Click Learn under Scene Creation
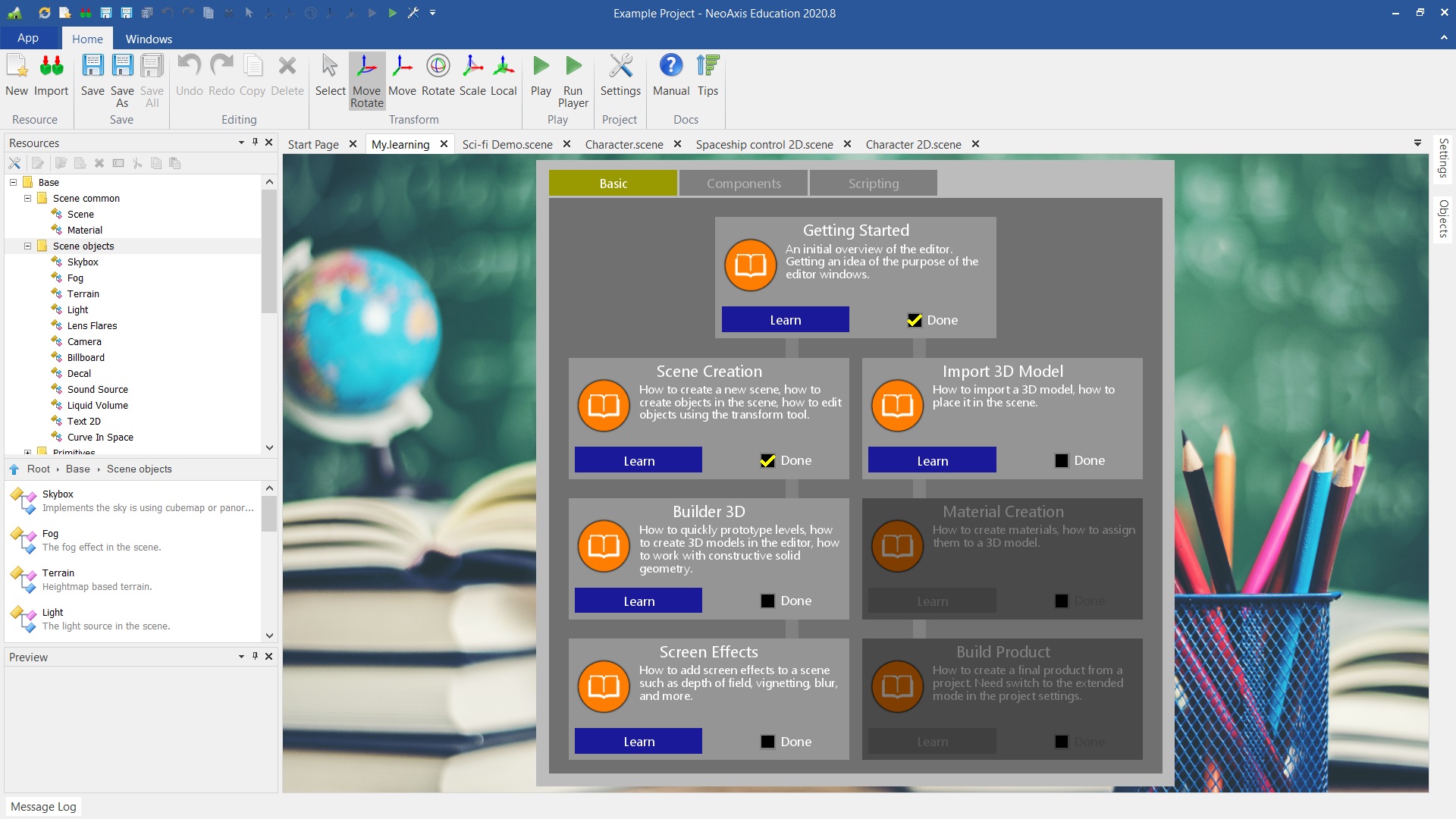The image size is (1456, 819). tap(638, 460)
